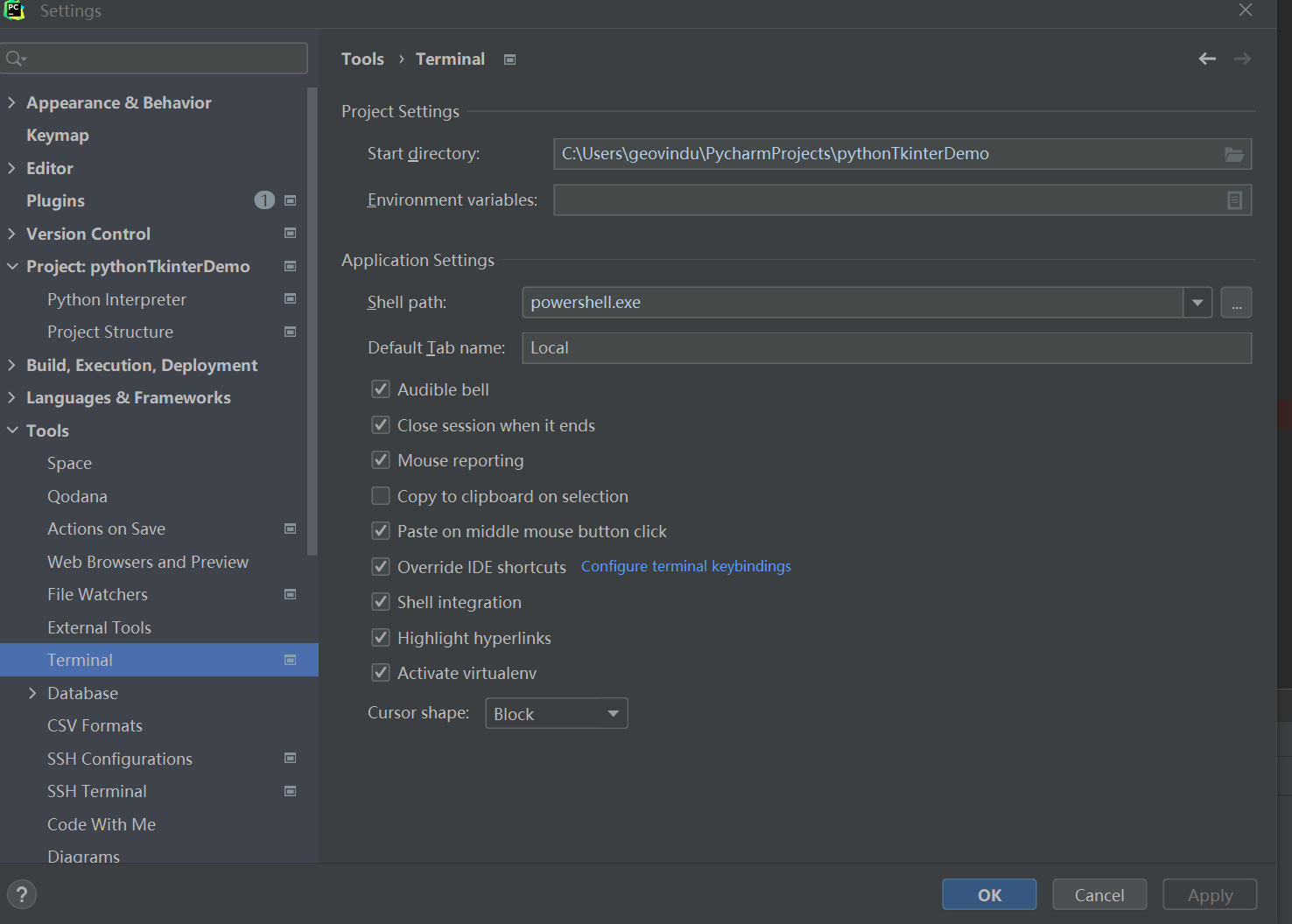Click the back navigation arrow
This screenshot has width=1292, height=924.
pos(1207,59)
